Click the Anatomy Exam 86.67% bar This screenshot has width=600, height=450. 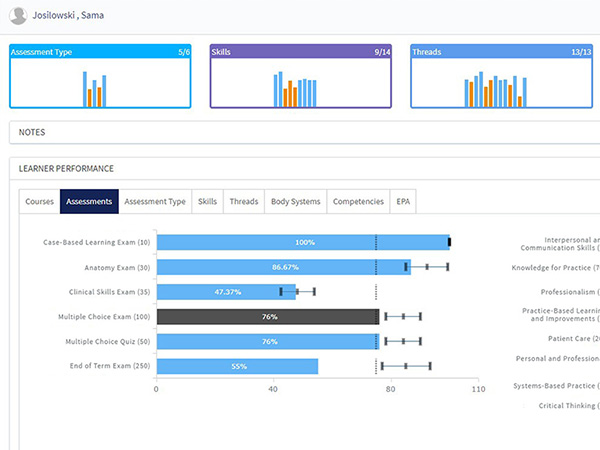[284, 267]
